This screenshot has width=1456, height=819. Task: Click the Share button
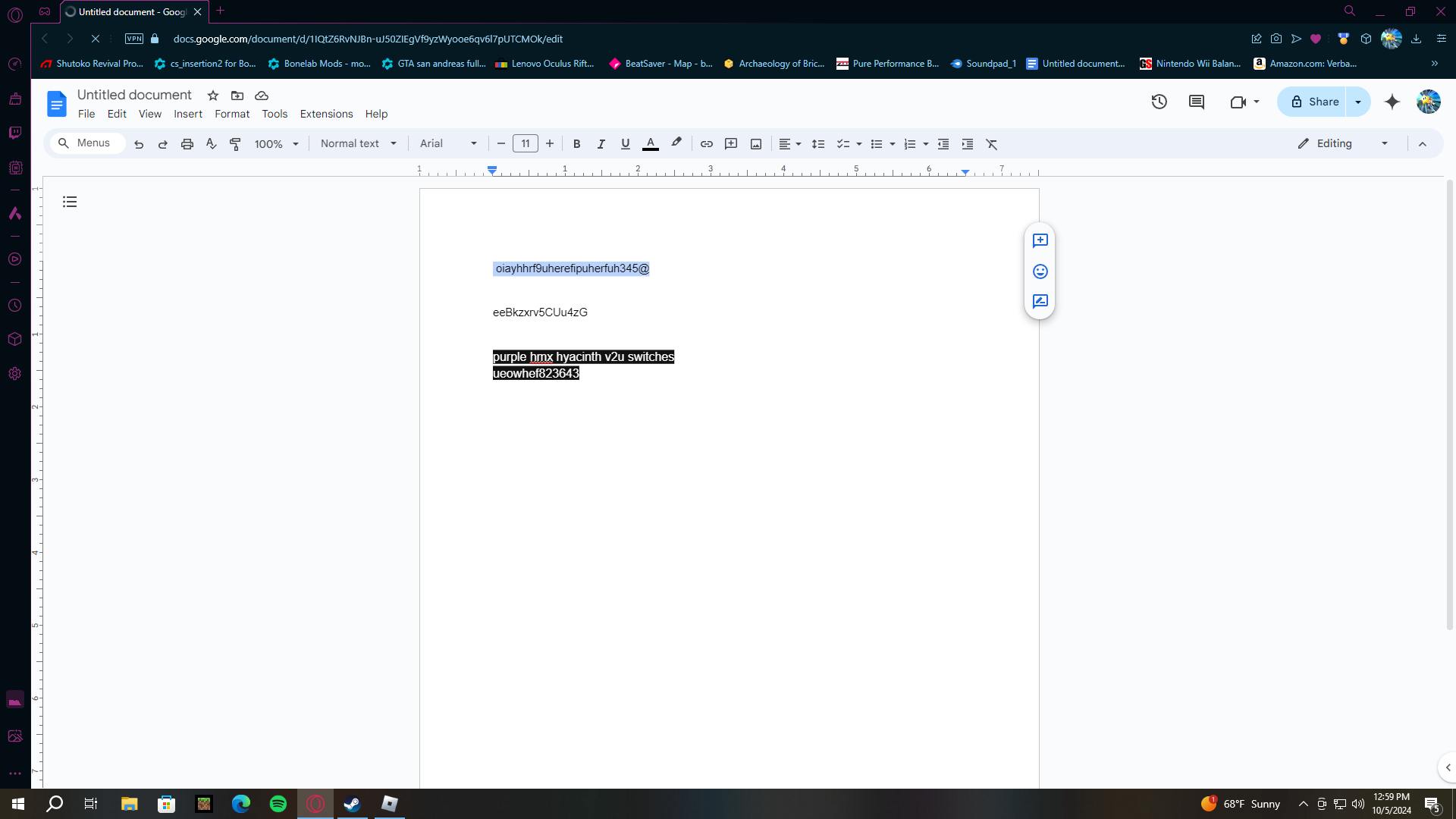1314,102
